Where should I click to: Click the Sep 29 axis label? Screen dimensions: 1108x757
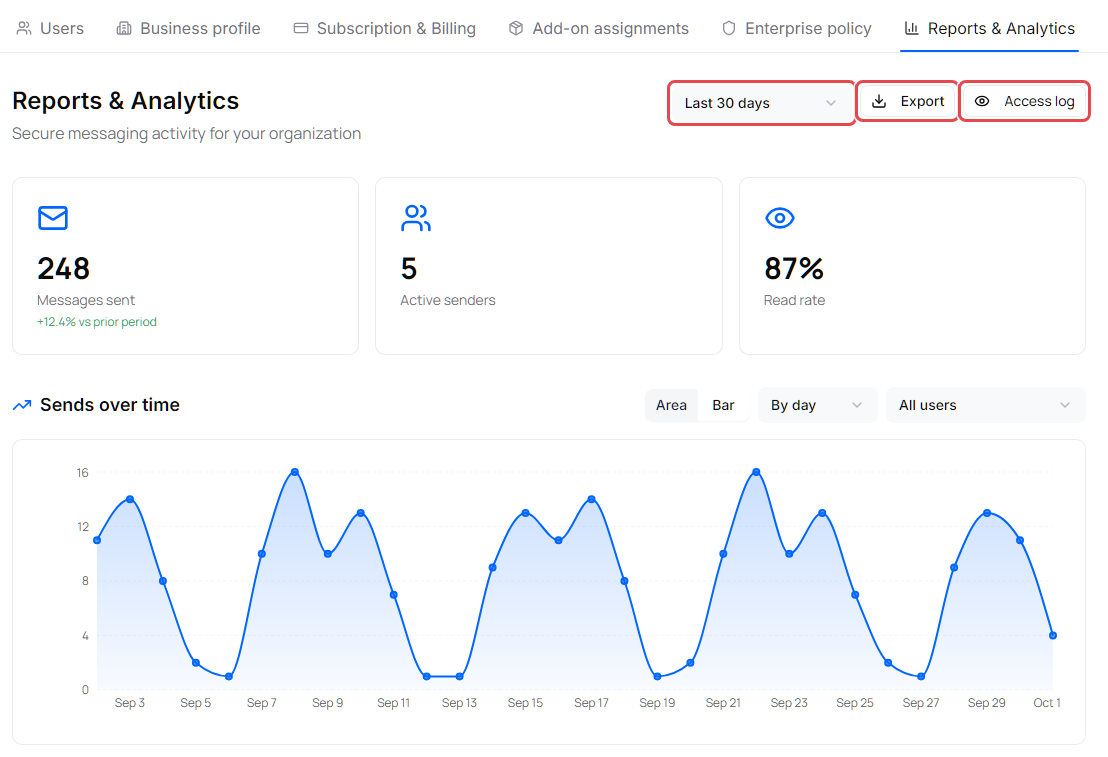986,703
